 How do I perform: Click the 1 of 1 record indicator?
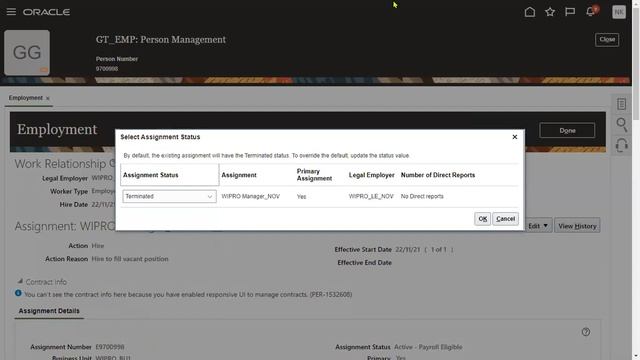point(439,249)
